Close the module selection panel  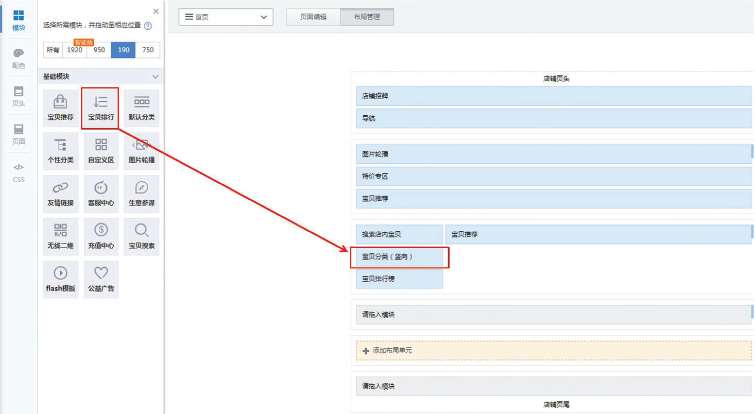tap(155, 12)
